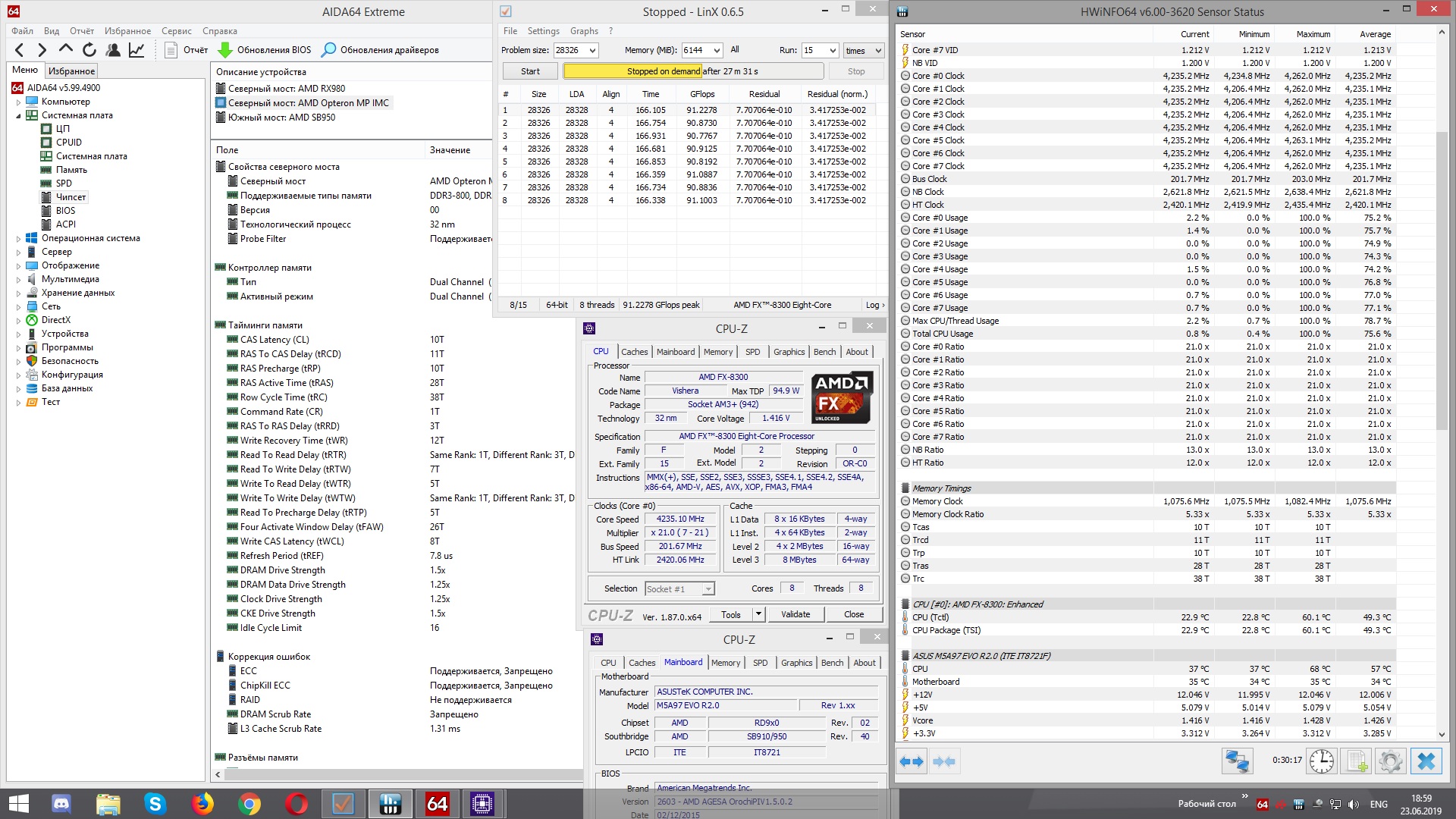Click HWiNFO expand arrows icon
The width and height of the screenshot is (1456, 819).
point(912,761)
